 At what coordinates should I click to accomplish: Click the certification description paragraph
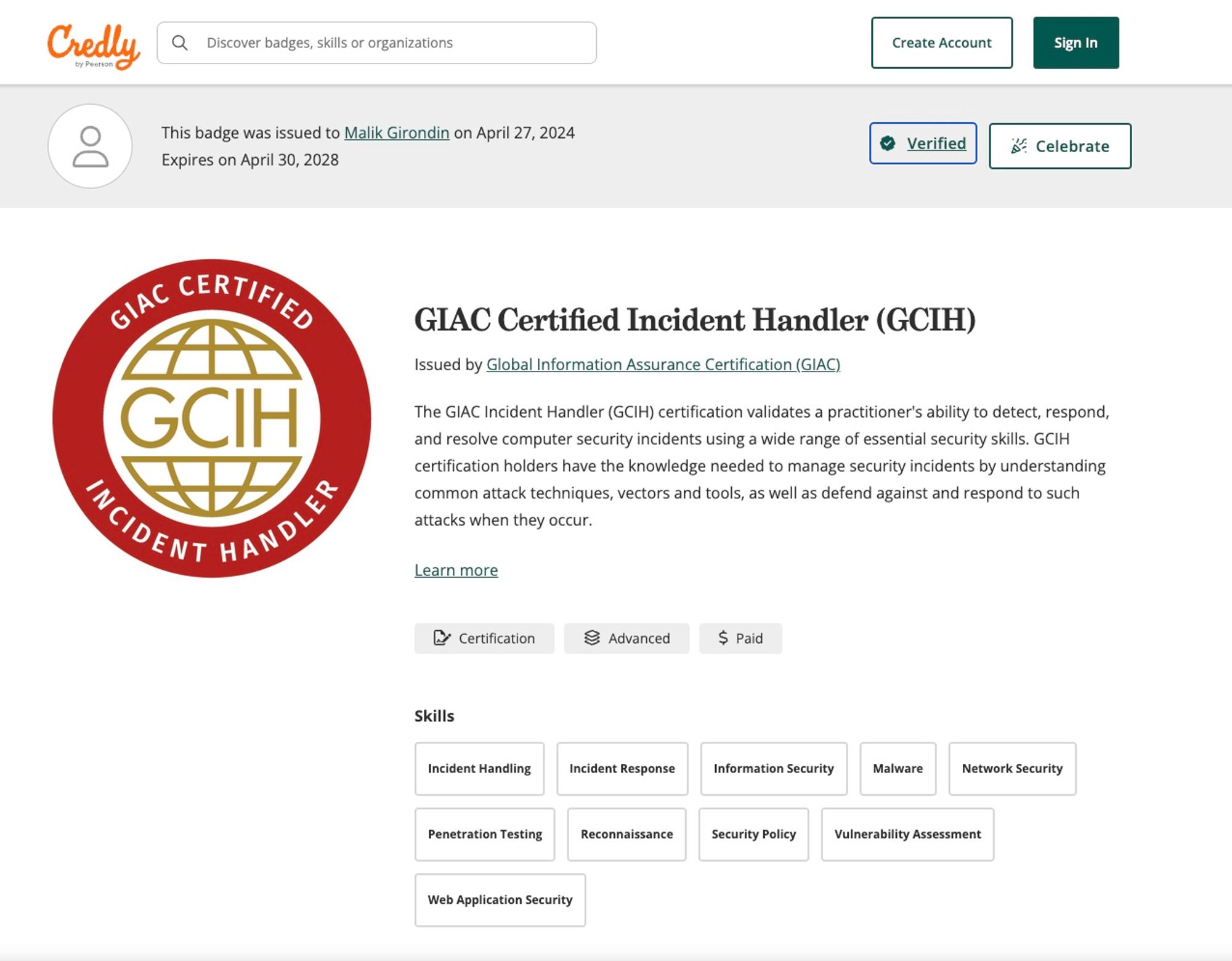tap(762, 466)
